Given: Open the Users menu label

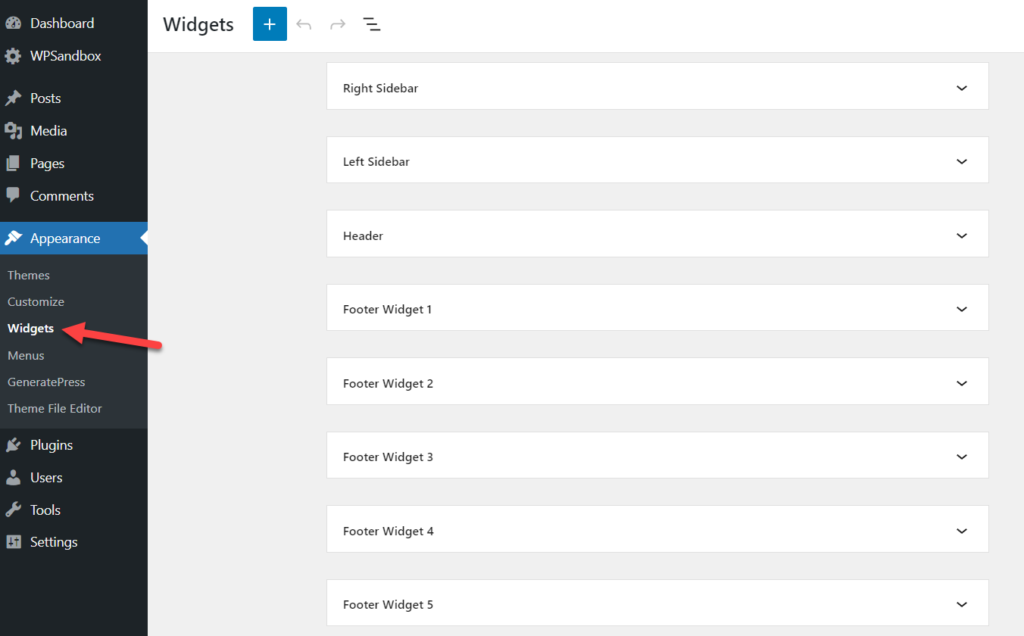Looking at the screenshot, I should pos(46,477).
